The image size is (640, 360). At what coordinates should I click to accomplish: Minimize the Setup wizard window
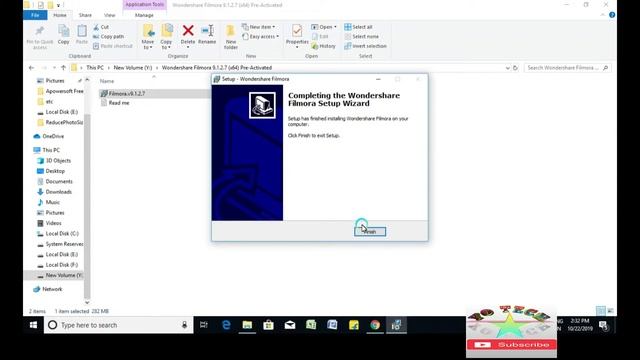click(378, 79)
